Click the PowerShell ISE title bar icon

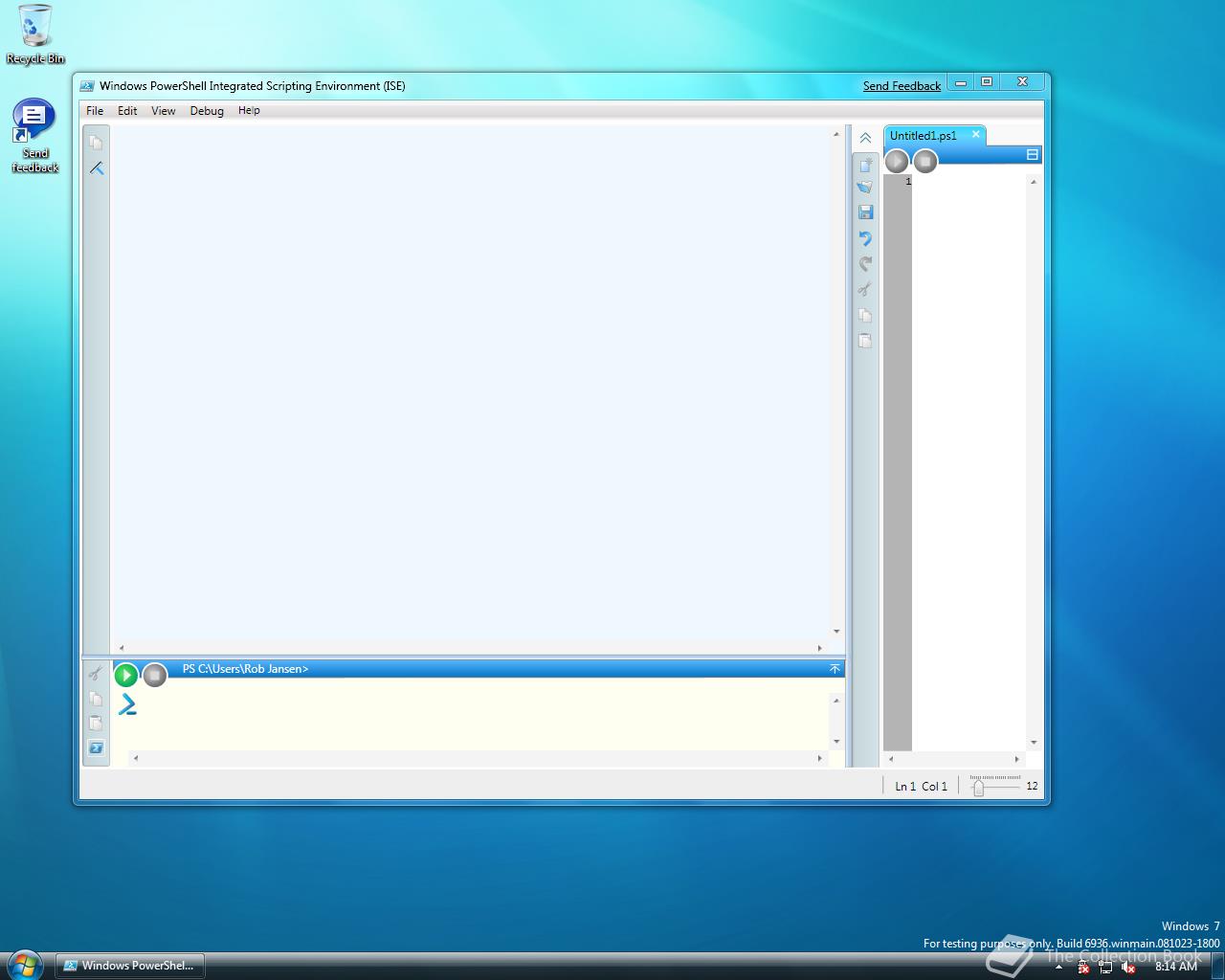pos(87,86)
